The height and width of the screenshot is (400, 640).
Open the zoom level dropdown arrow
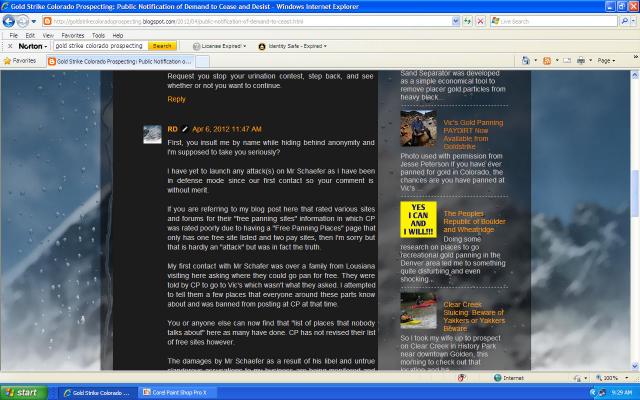point(627,378)
